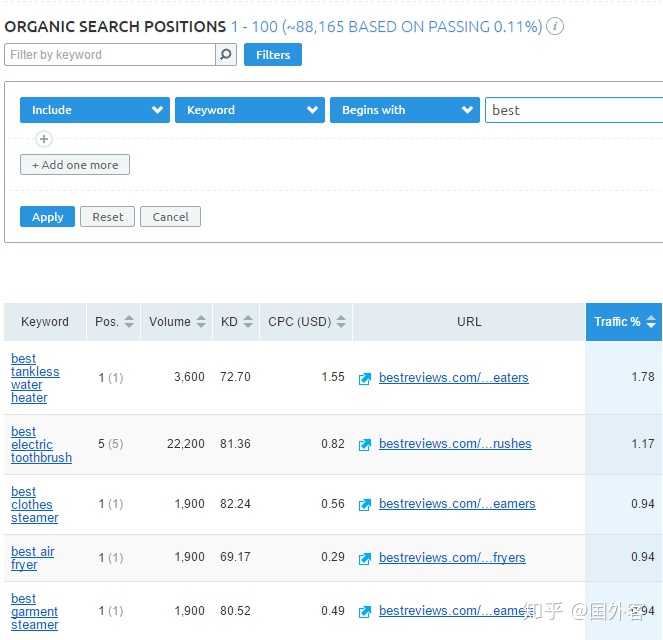Expand the Include dropdown
663x640 pixels.
(x=94, y=110)
